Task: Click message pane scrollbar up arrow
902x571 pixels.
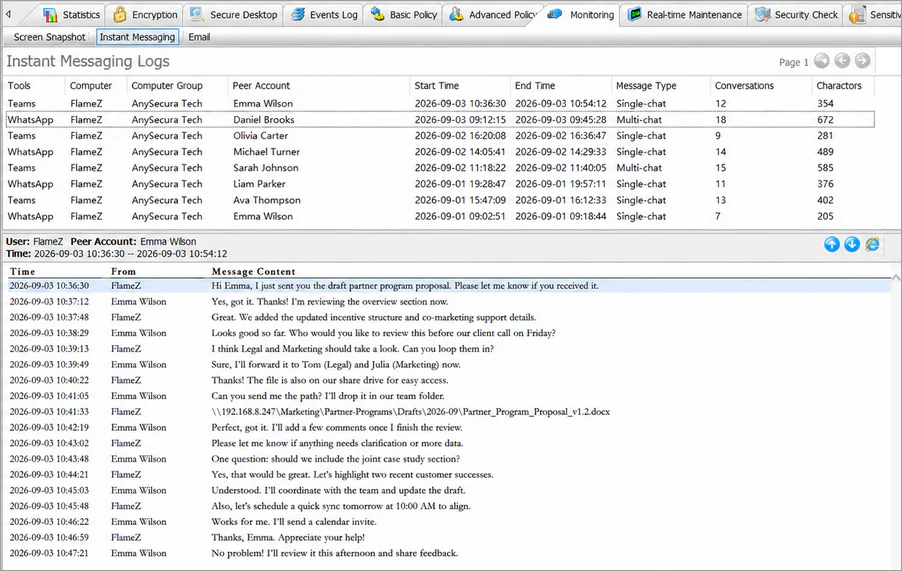Action: [896, 277]
